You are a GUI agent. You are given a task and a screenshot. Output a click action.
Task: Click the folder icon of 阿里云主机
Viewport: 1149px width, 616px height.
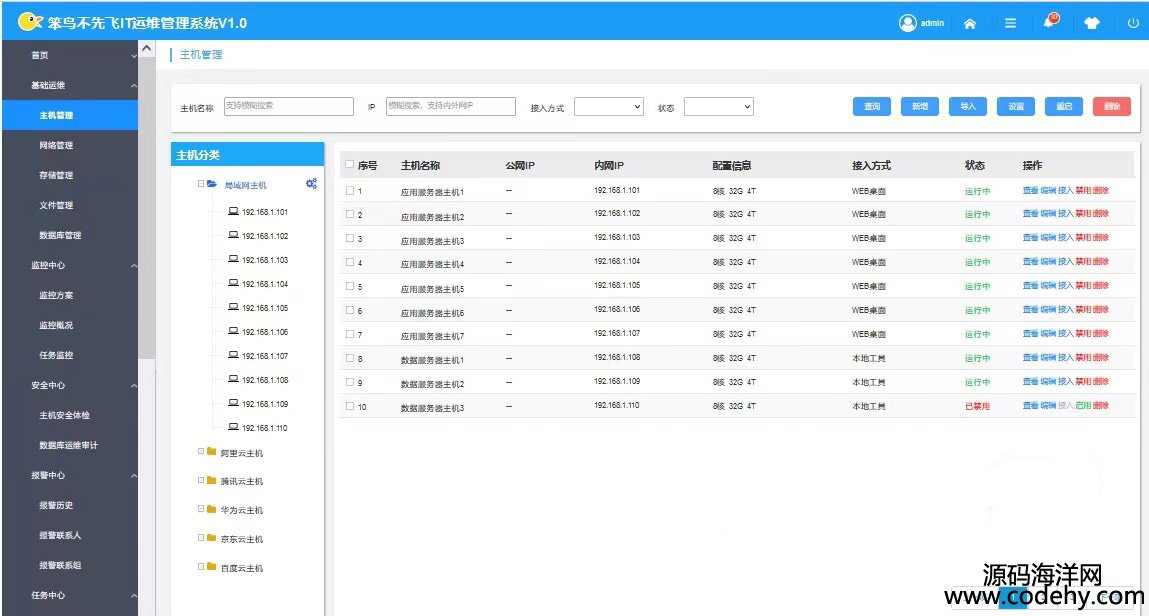click(x=212, y=452)
